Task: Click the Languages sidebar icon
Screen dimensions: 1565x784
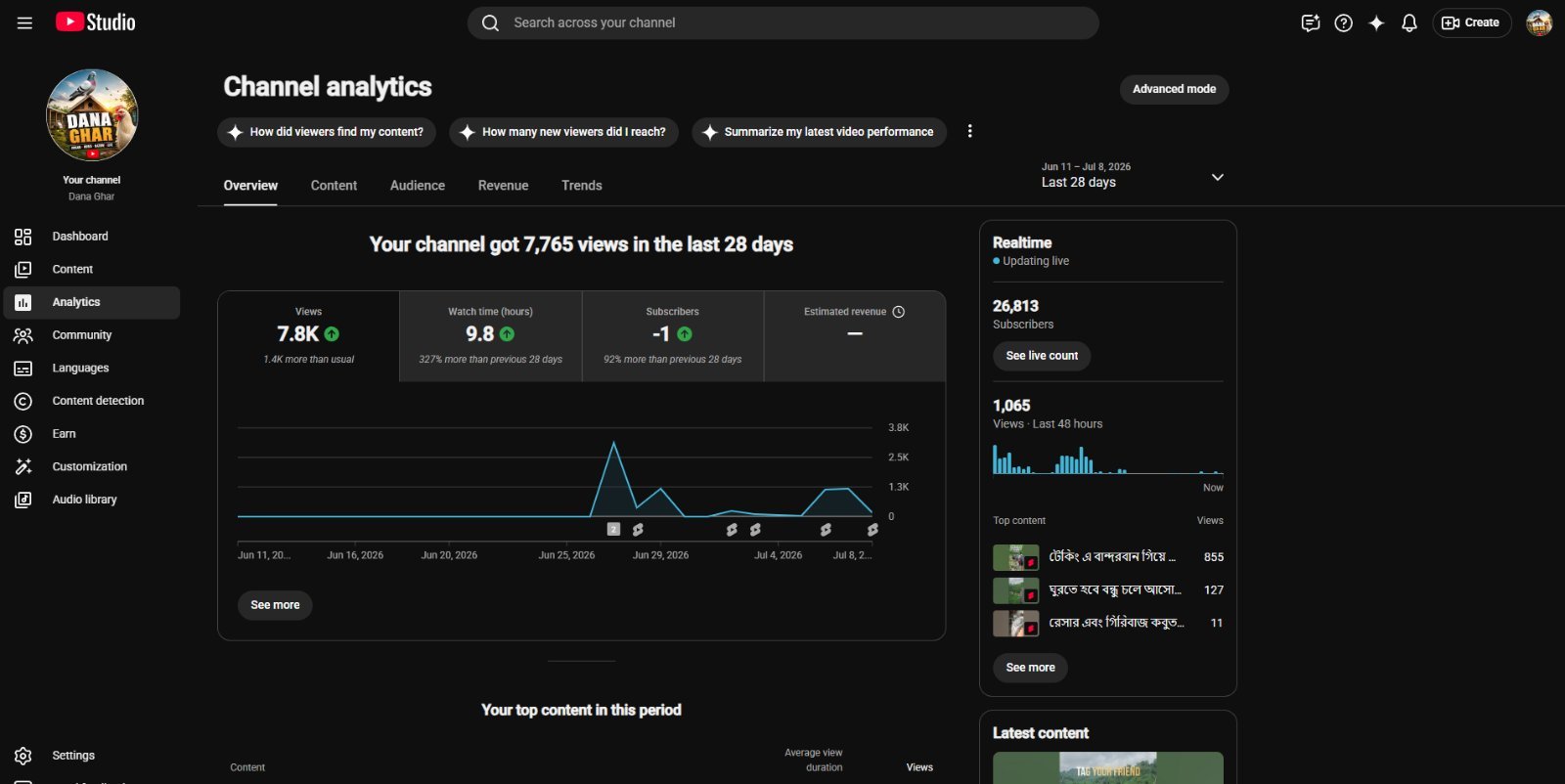Action: [x=23, y=369]
